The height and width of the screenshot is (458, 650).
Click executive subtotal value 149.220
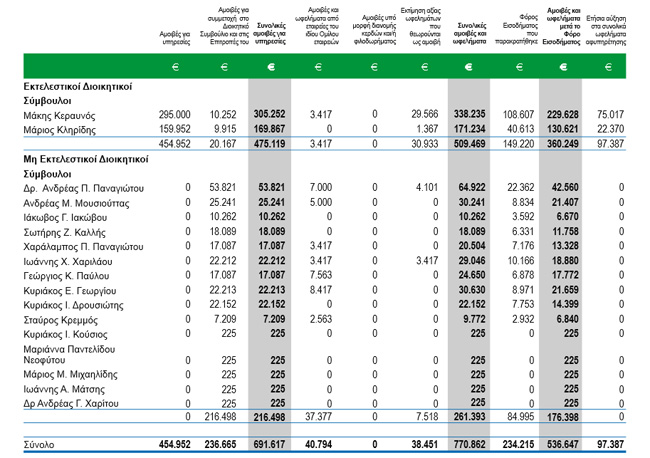[518, 144]
